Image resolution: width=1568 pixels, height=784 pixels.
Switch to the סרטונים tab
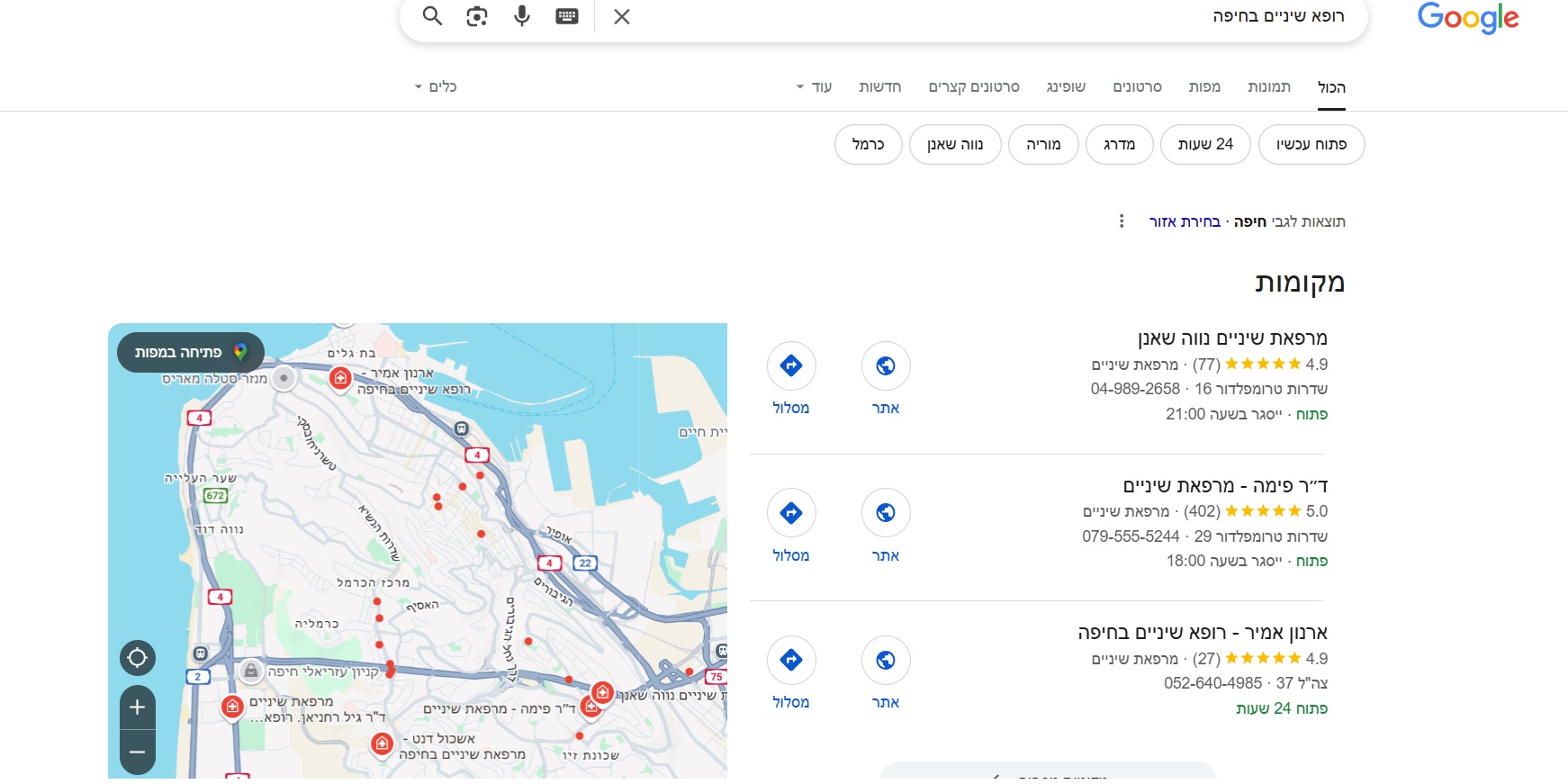pos(1138,86)
